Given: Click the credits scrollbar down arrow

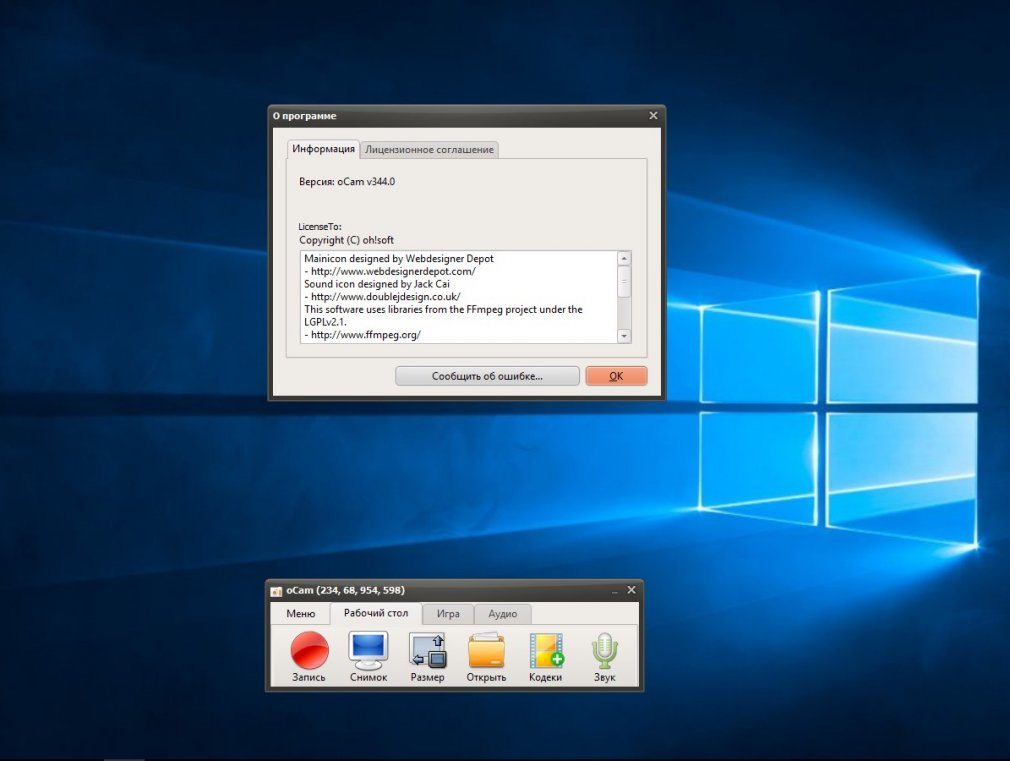Looking at the screenshot, I should point(624,336).
